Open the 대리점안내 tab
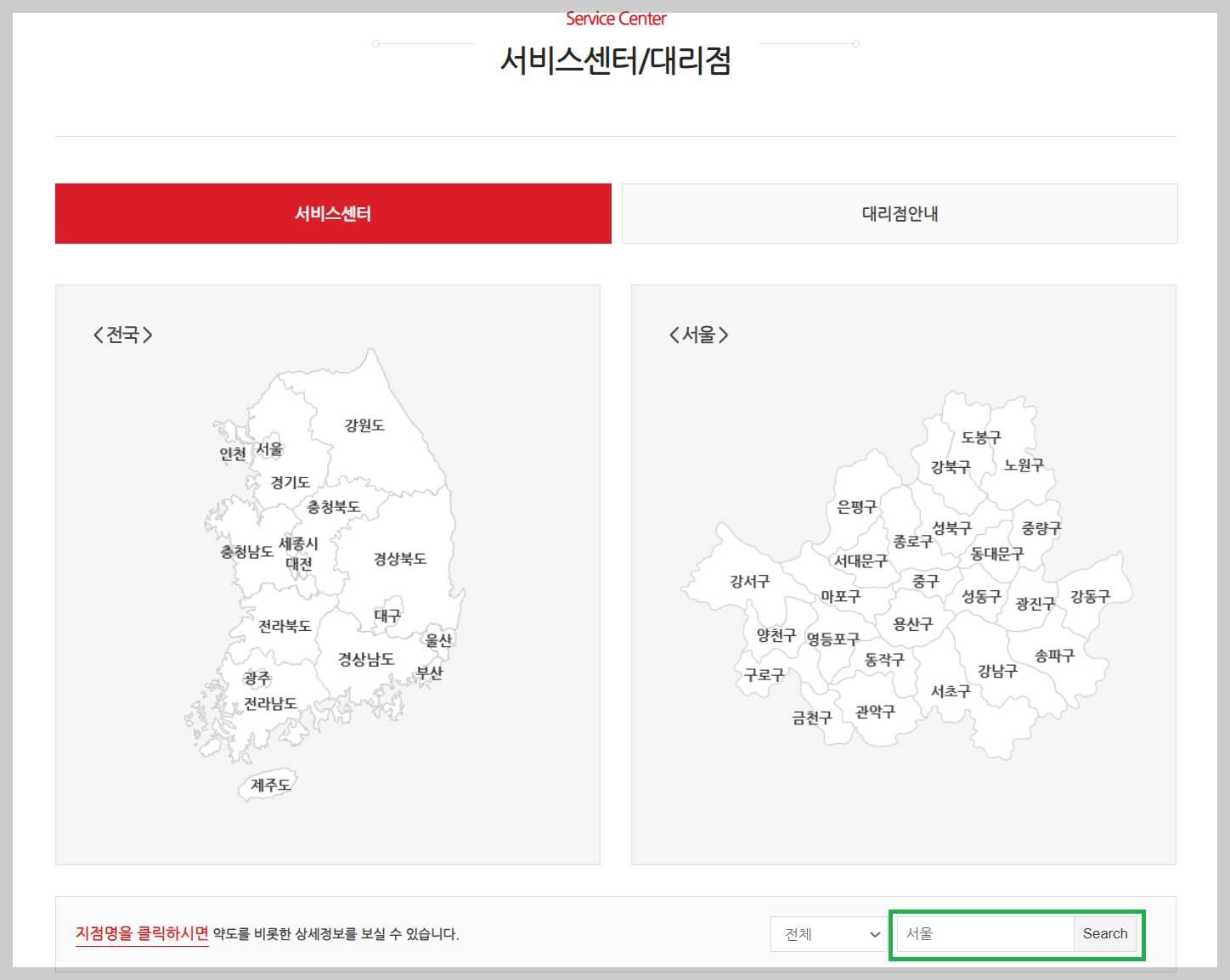 900,213
